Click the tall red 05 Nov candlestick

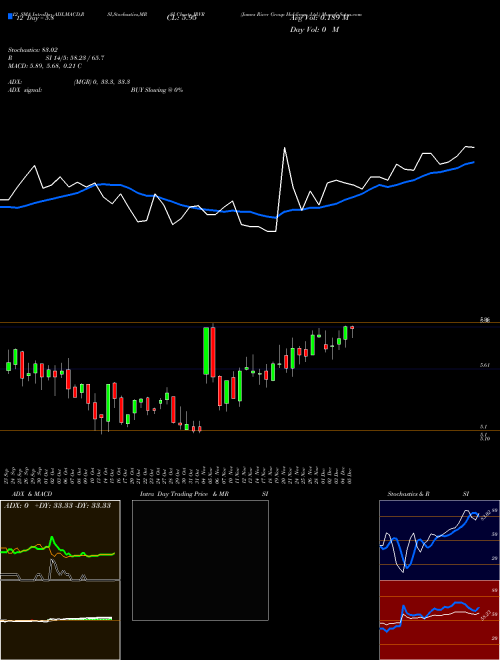(x=213, y=352)
